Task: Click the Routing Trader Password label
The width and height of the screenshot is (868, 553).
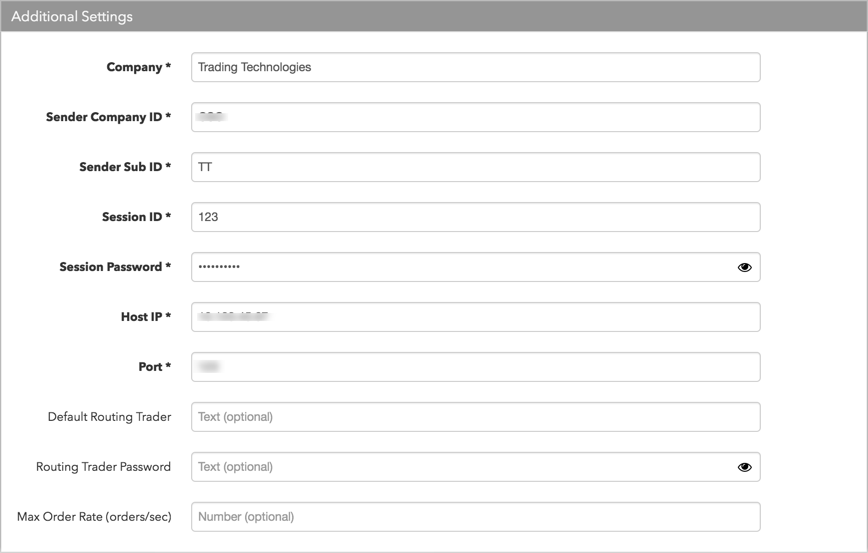Action: (104, 467)
